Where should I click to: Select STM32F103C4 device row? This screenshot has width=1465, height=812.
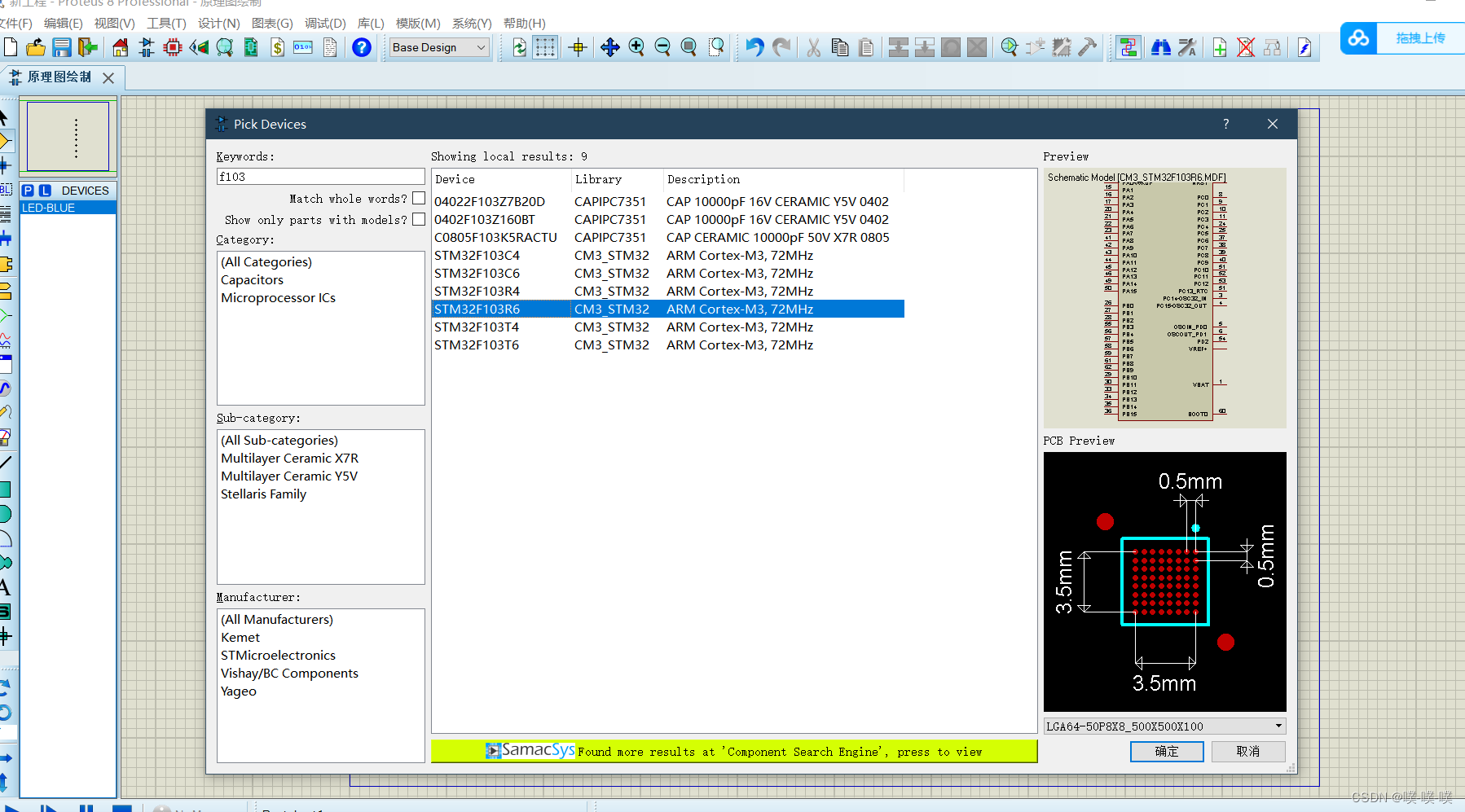point(668,255)
